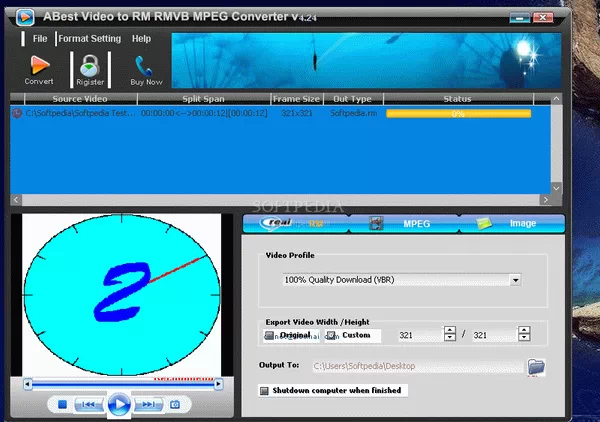Click the seek bar right arrow
The width and height of the screenshot is (600, 422).
click(x=218, y=383)
